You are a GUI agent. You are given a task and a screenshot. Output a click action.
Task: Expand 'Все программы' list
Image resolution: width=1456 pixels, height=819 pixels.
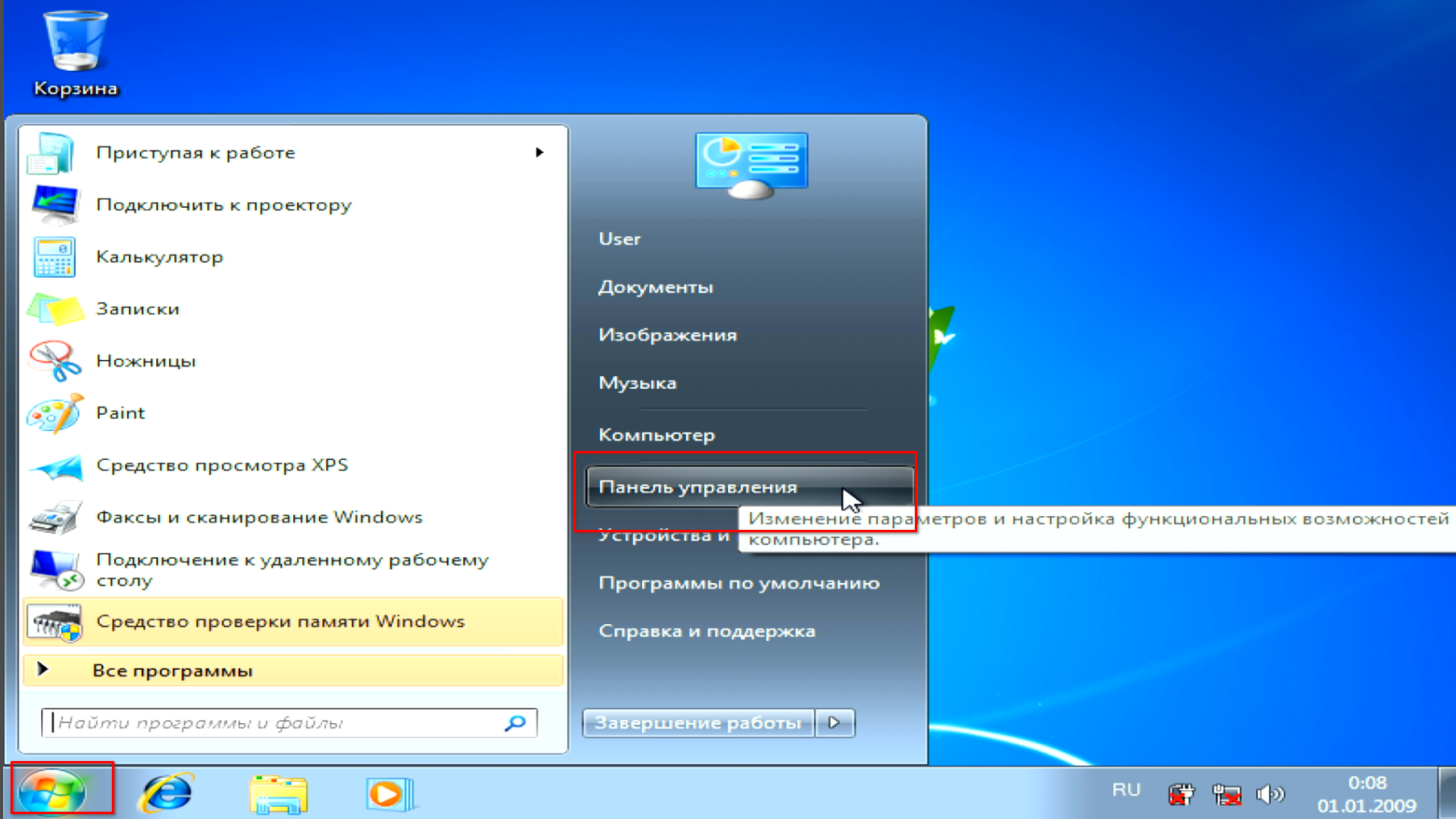[x=172, y=671]
